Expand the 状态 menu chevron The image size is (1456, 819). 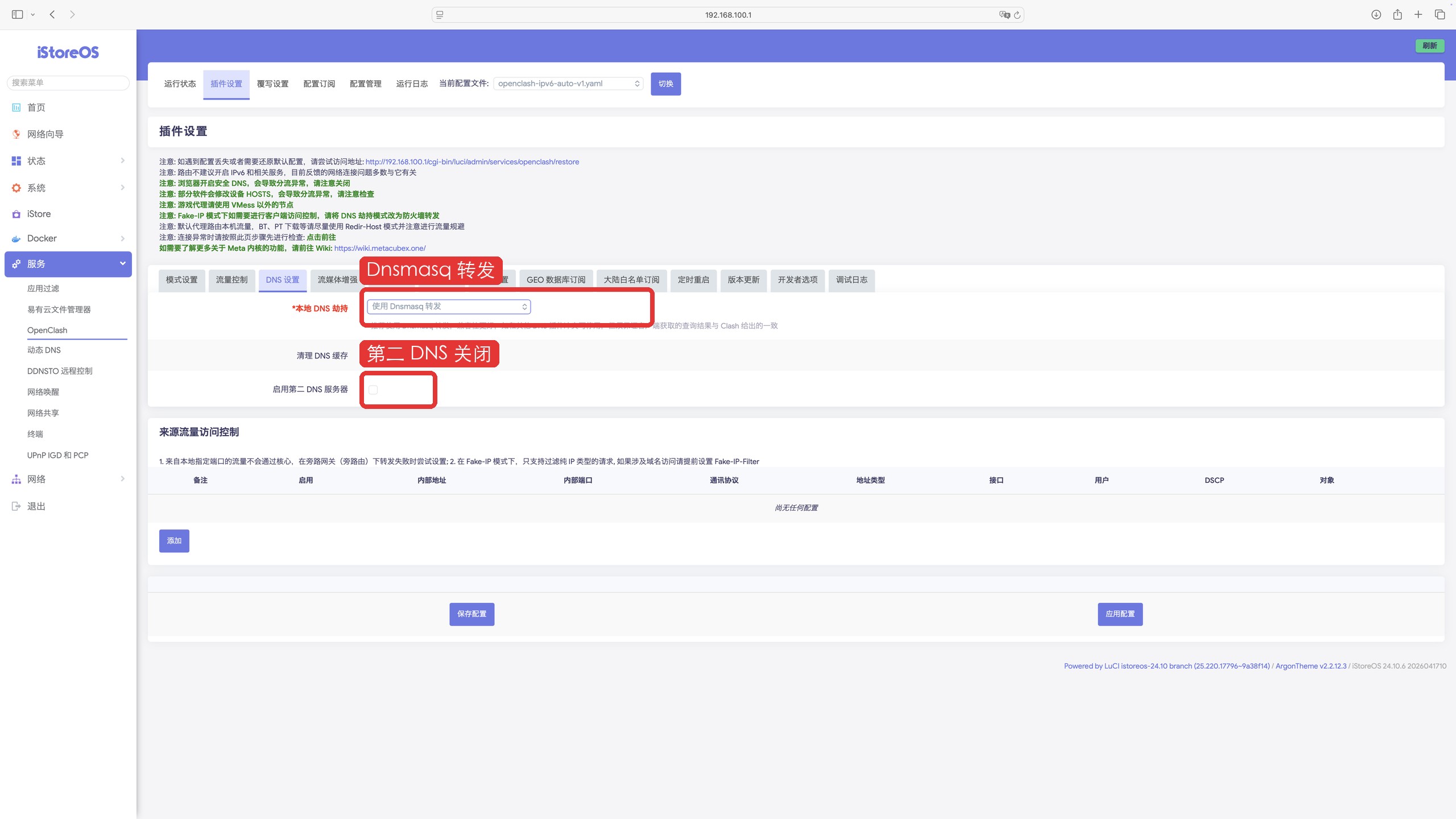click(x=123, y=161)
